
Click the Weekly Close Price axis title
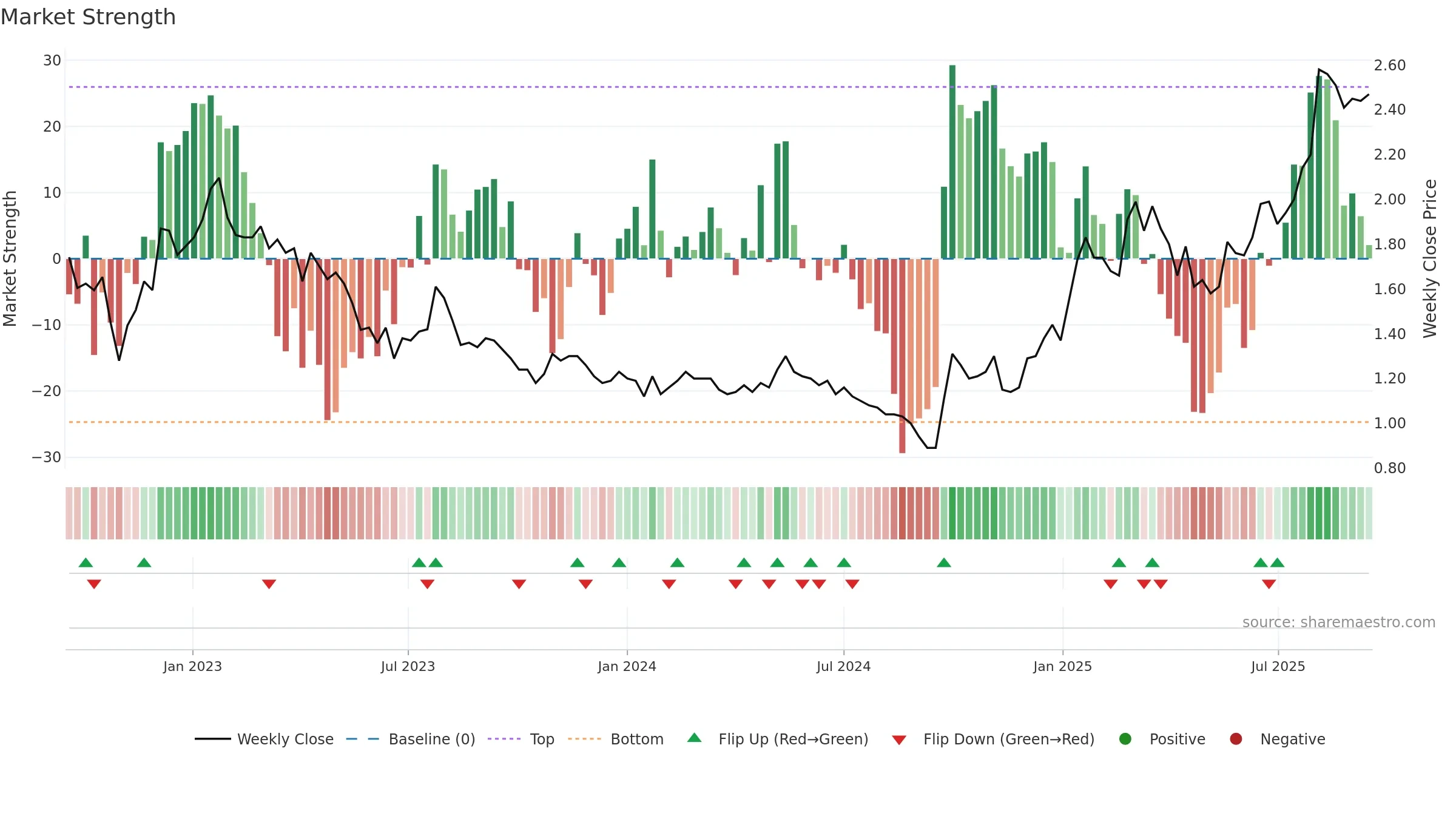coord(1430,258)
